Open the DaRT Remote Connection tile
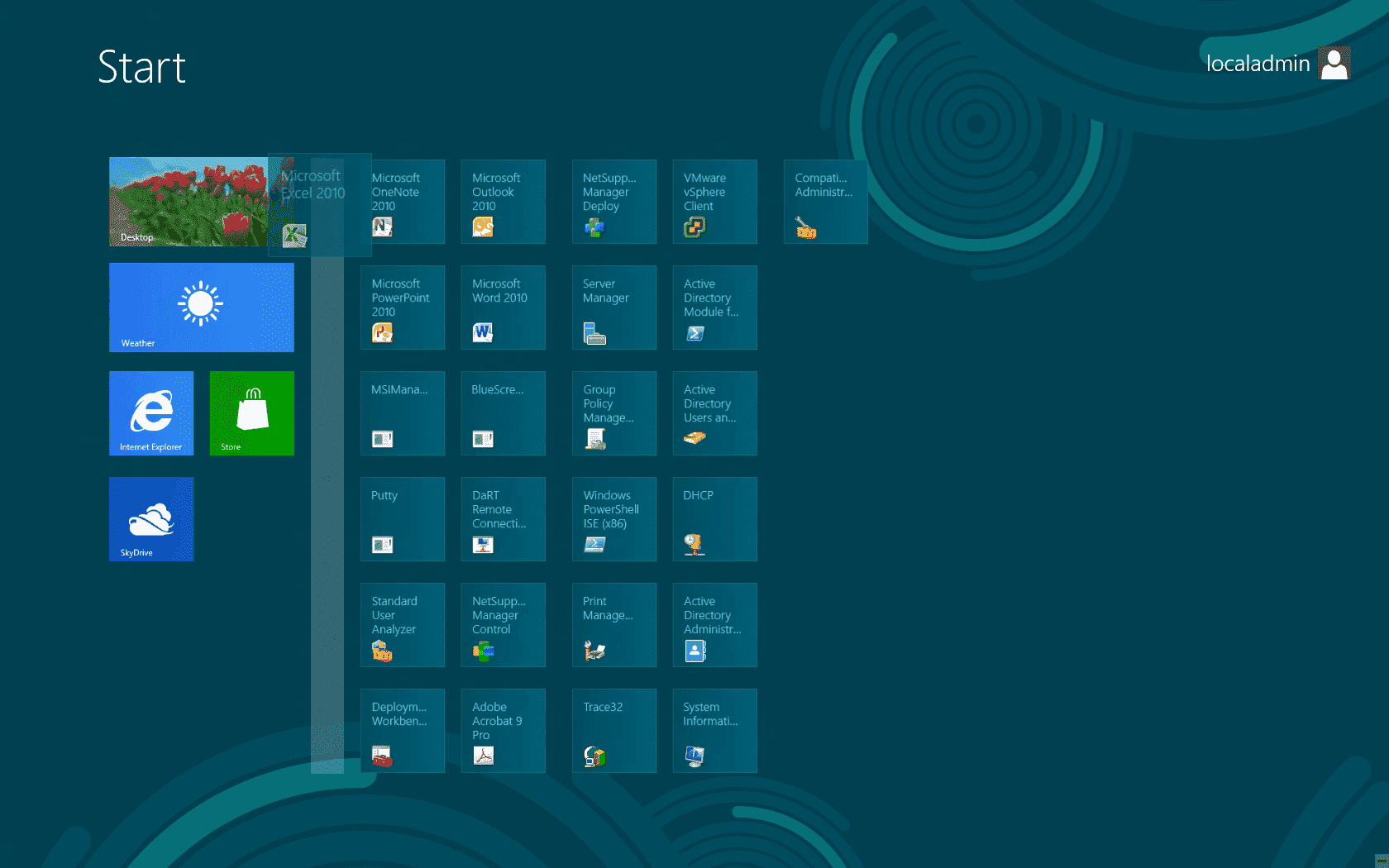 [504, 519]
